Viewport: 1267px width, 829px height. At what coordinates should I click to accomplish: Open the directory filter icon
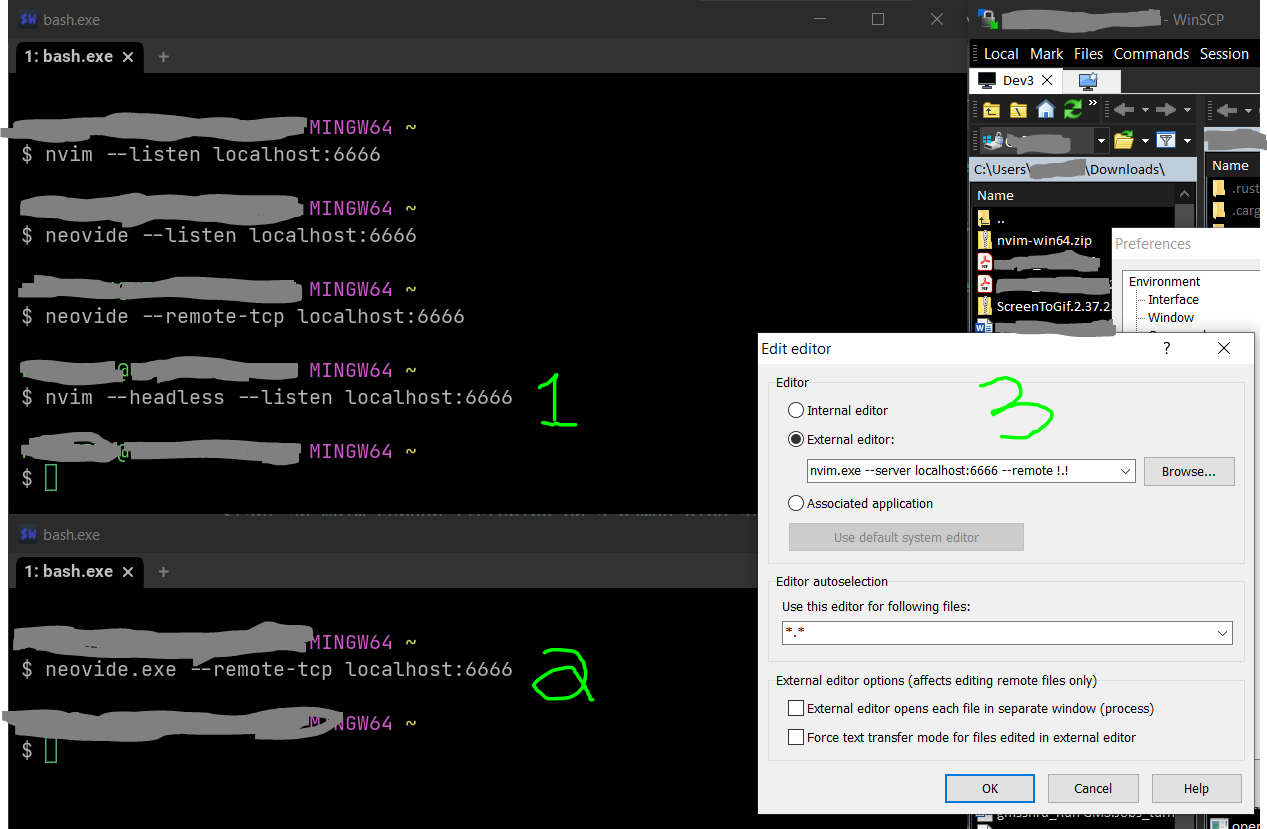[1166, 140]
